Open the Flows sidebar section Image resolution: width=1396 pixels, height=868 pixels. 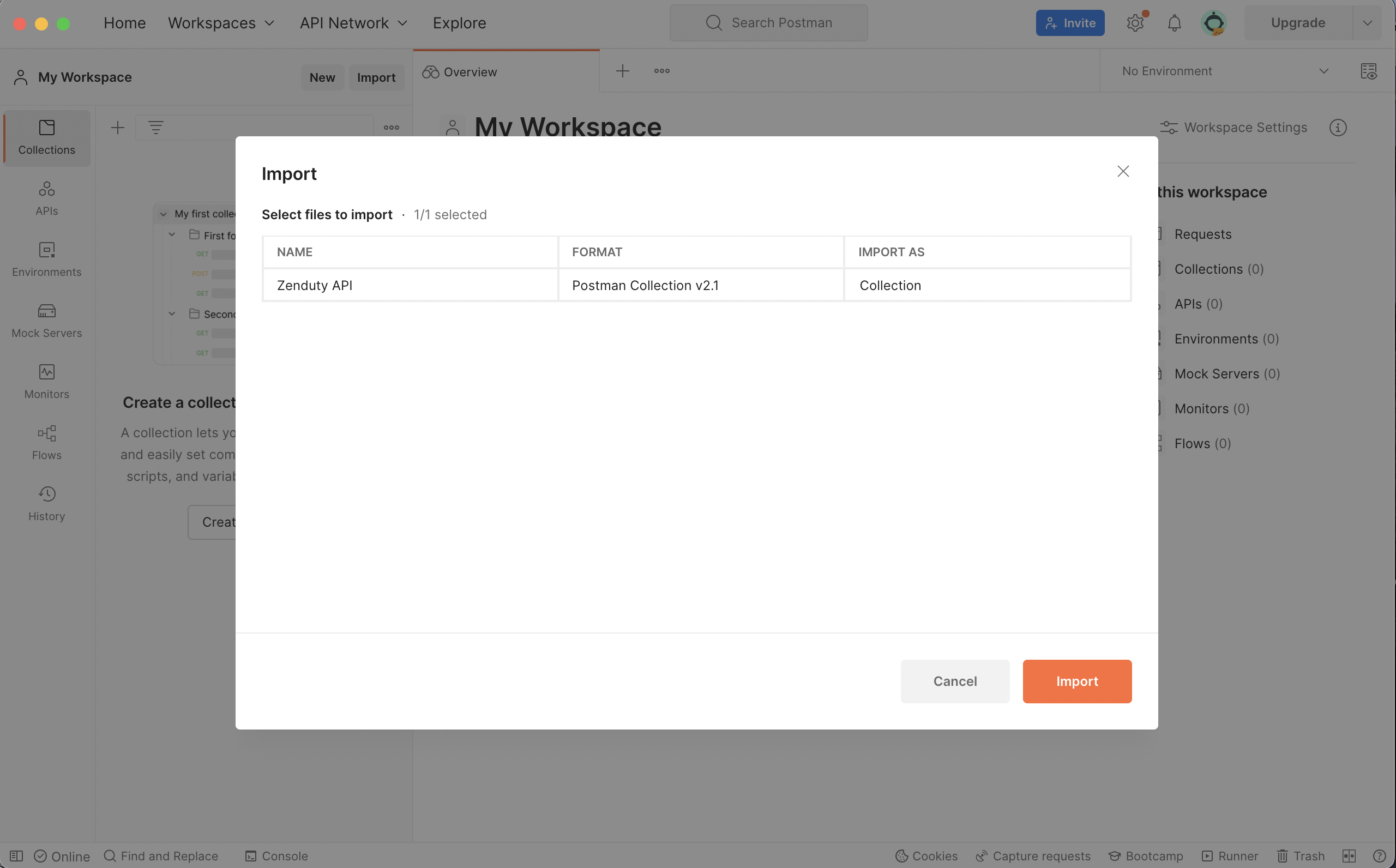coord(46,443)
